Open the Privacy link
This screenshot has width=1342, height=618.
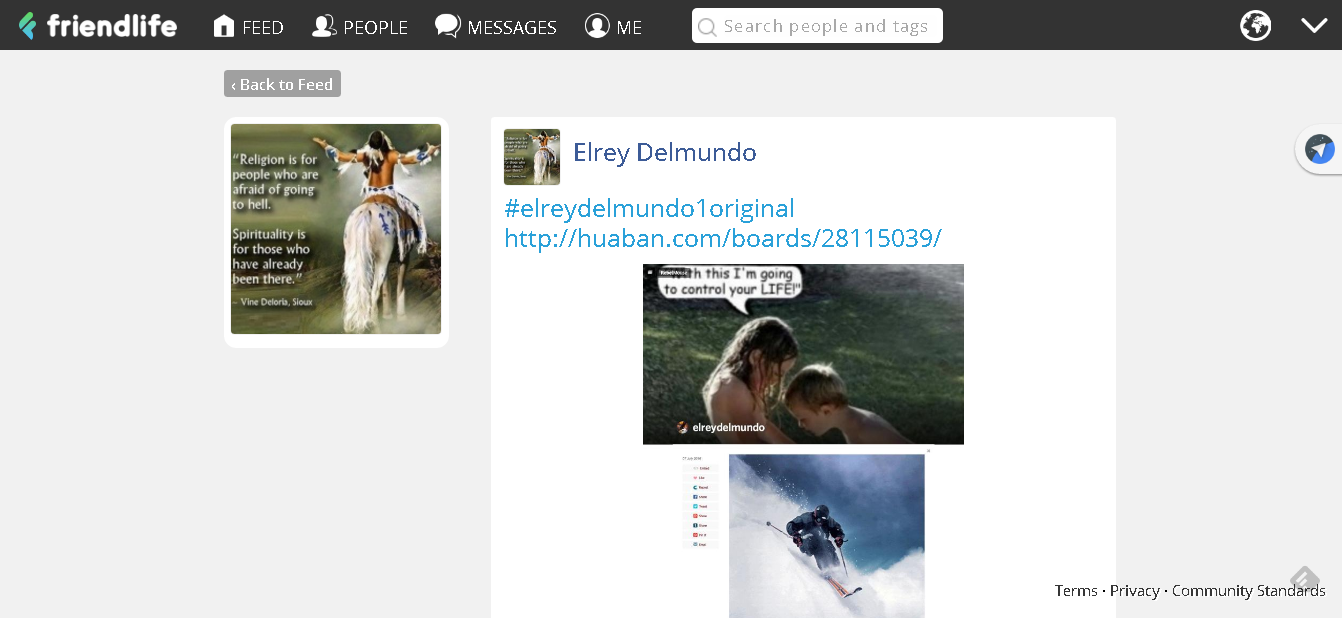coord(1135,591)
